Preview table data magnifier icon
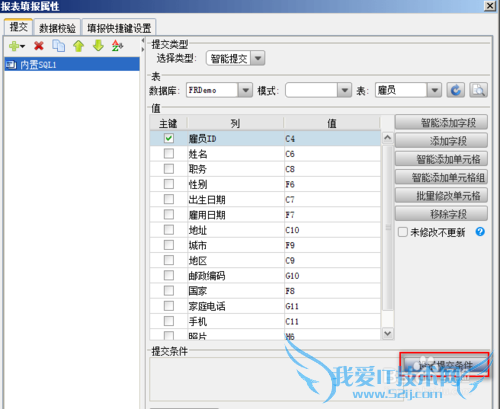Image resolution: width=500 pixels, height=409 pixels. pos(479,90)
